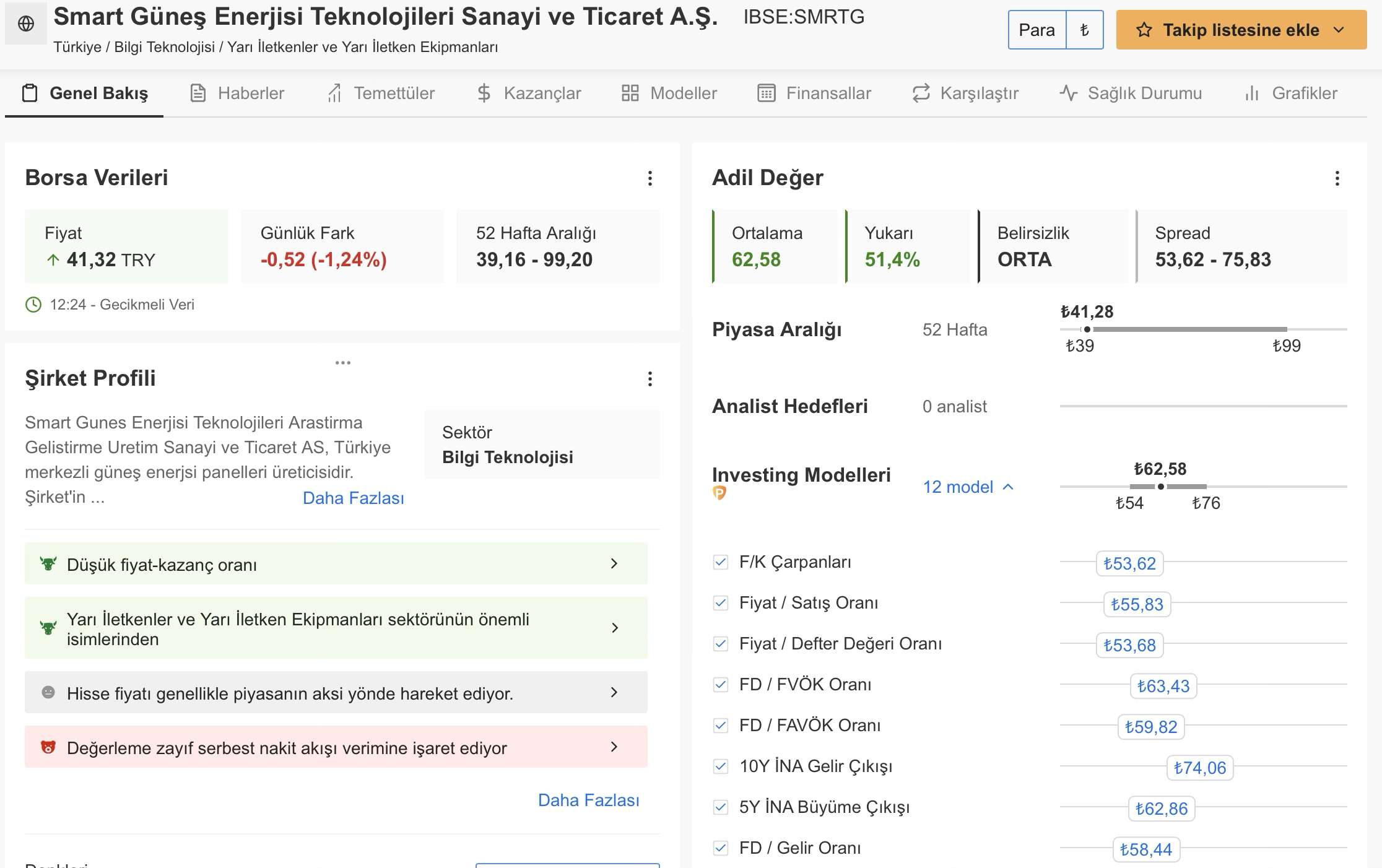Click the grid icon on Modeller tab
1382x868 pixels.
coord(630,93)
